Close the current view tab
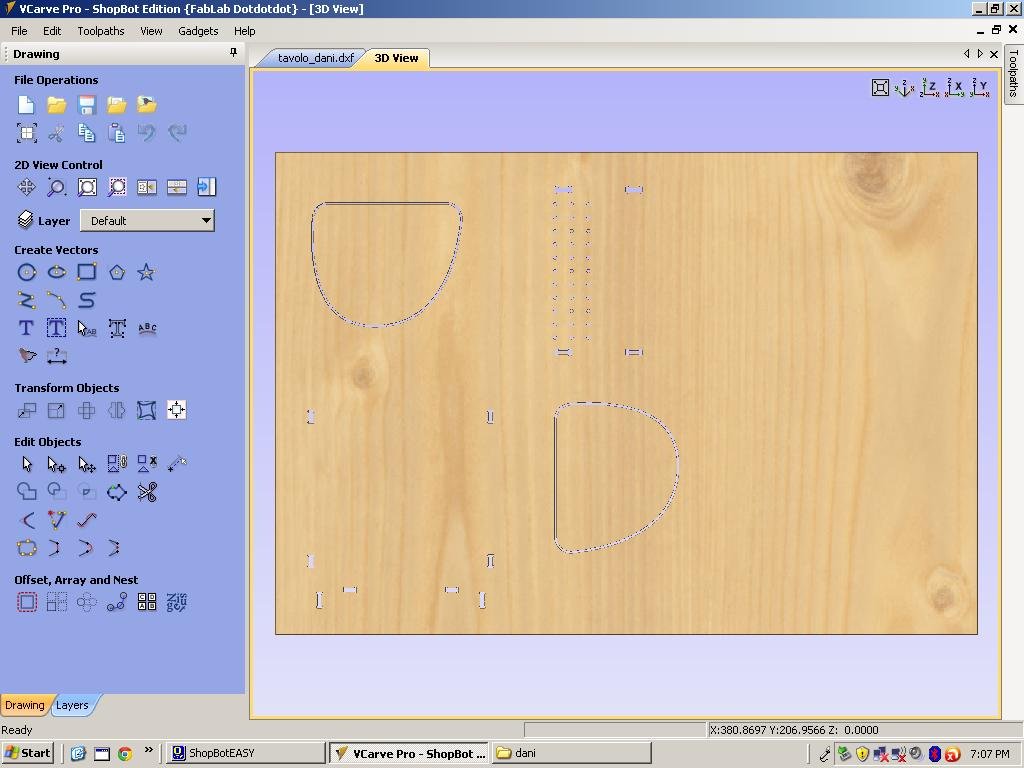 coord(994,54)
